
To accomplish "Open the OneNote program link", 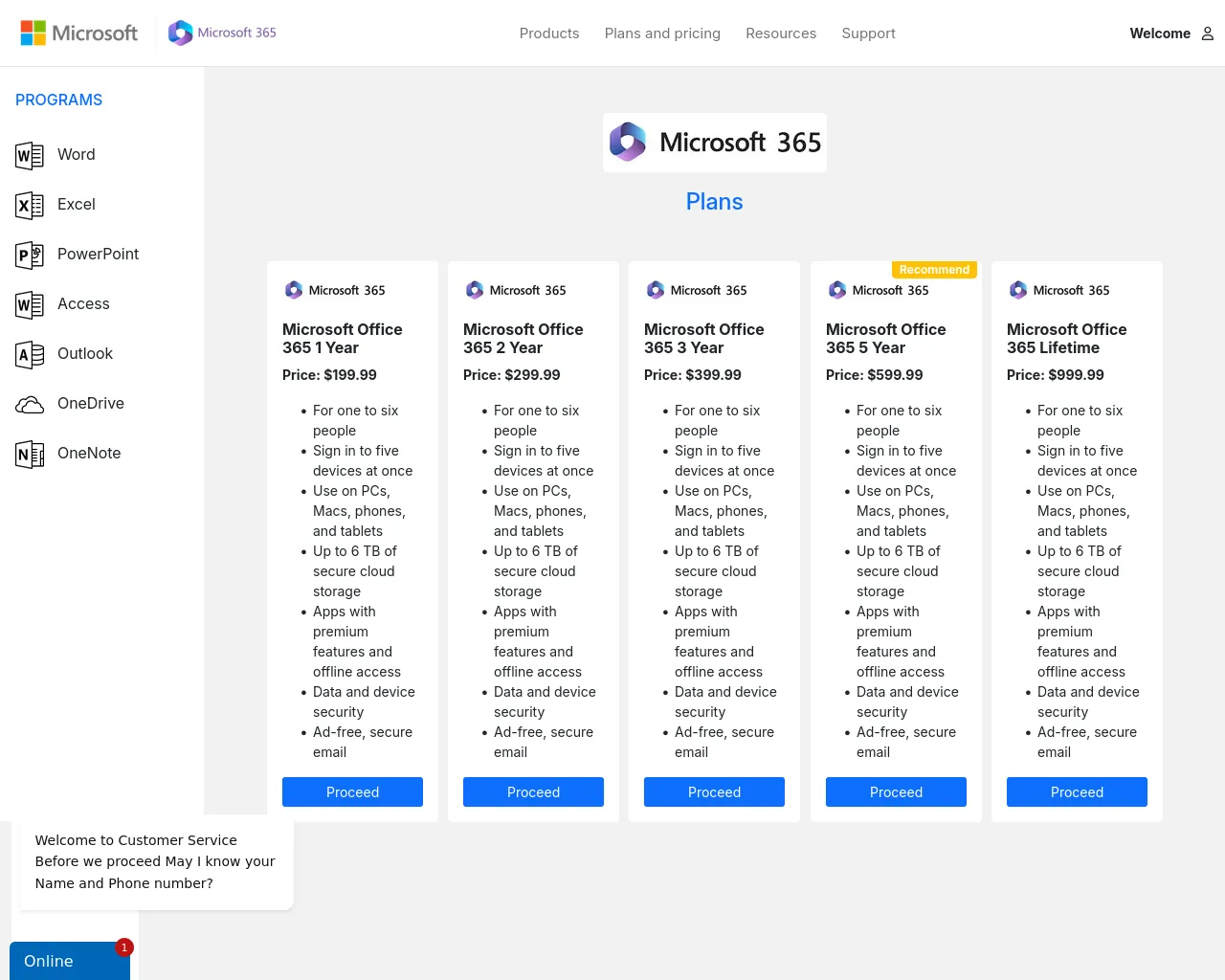I will pyautogui.click(x=89, y=454).
